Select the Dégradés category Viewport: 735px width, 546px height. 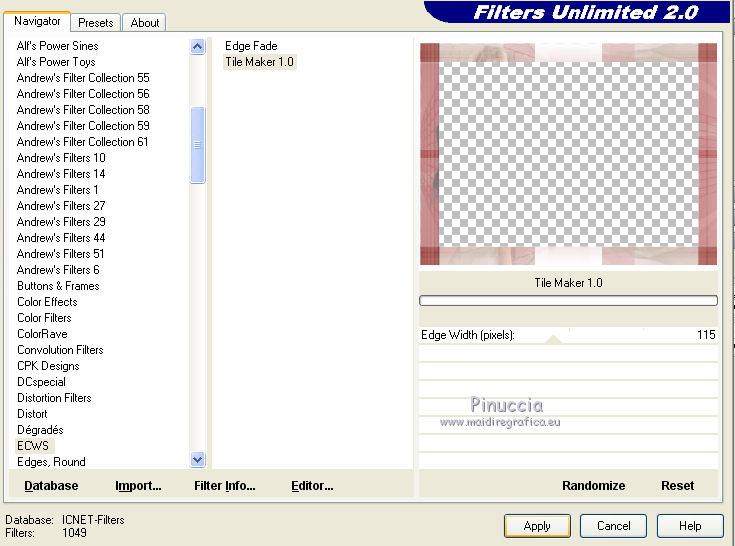40,430
